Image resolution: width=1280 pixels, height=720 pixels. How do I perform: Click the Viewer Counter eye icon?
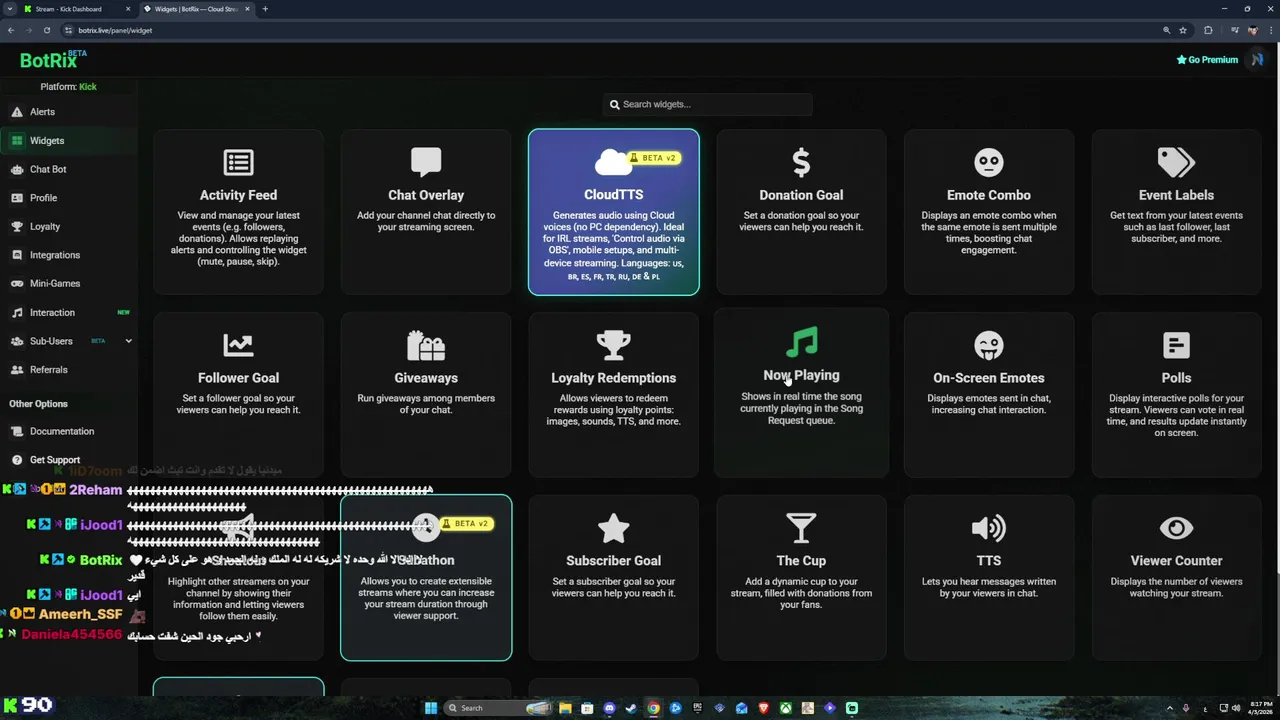[1176, 528]
